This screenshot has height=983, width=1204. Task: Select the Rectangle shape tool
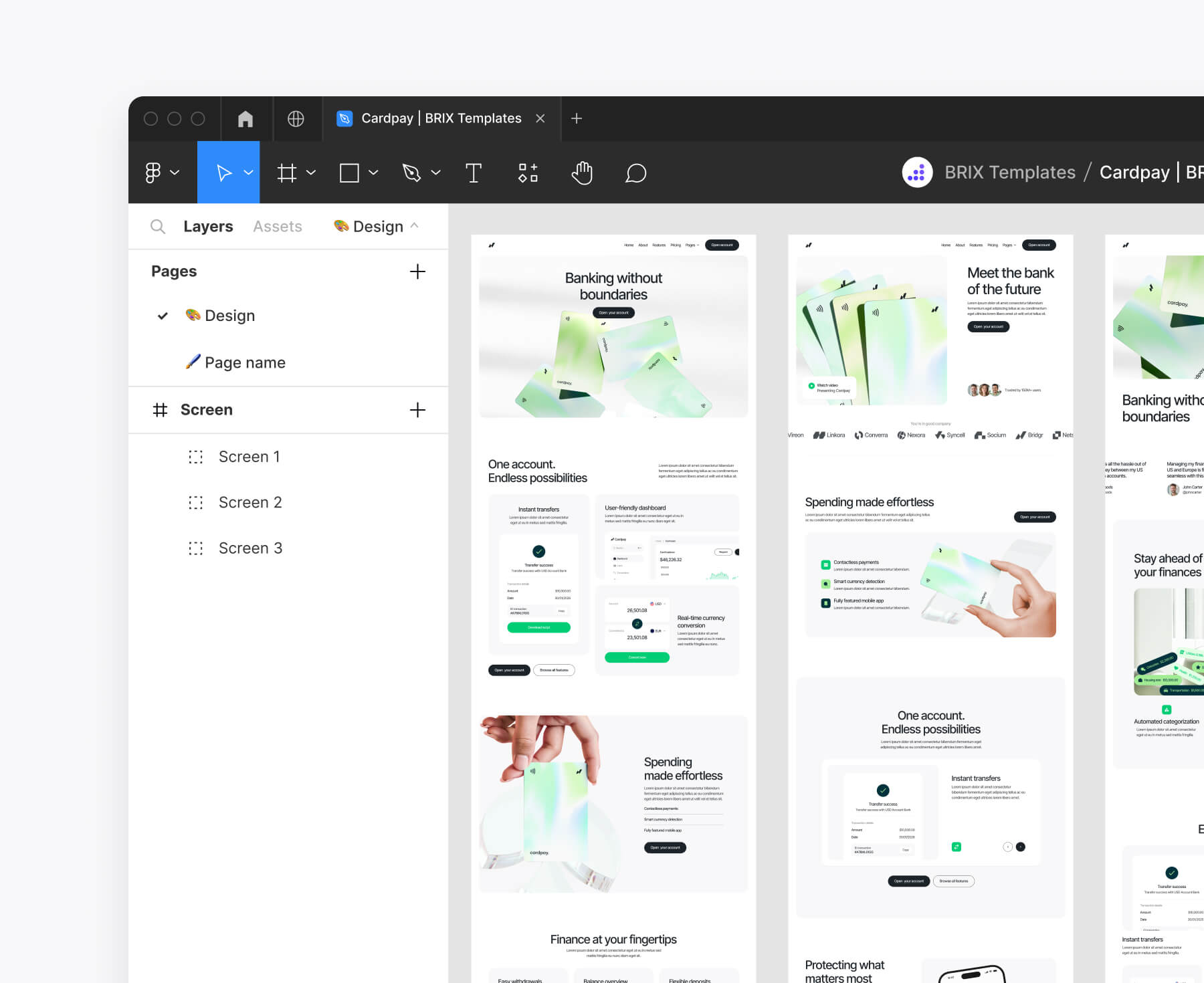tap(349, 173)
